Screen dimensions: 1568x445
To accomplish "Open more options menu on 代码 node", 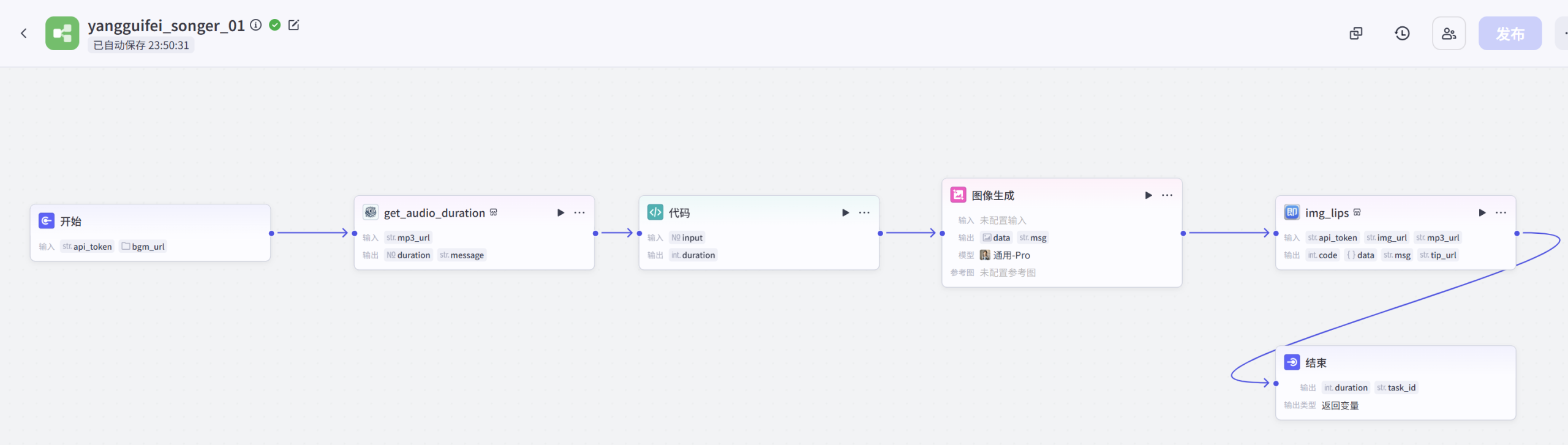I will [864, 212].
